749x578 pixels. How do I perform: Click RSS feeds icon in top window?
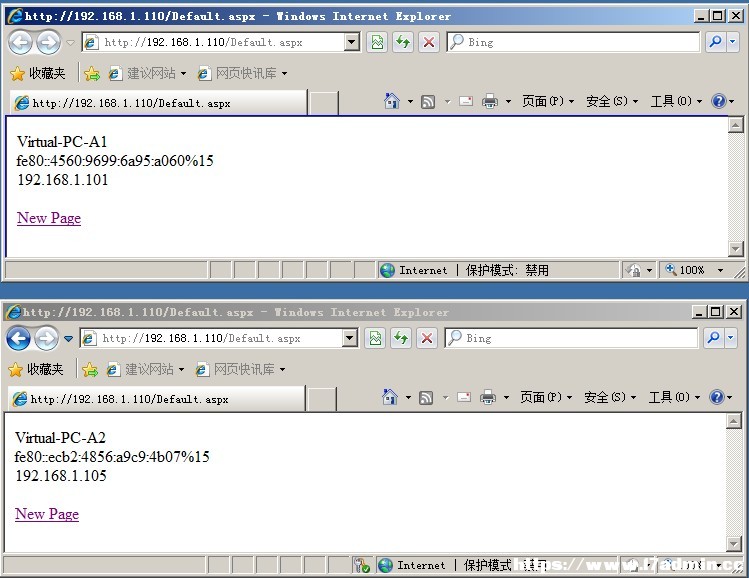click(428, 101)
